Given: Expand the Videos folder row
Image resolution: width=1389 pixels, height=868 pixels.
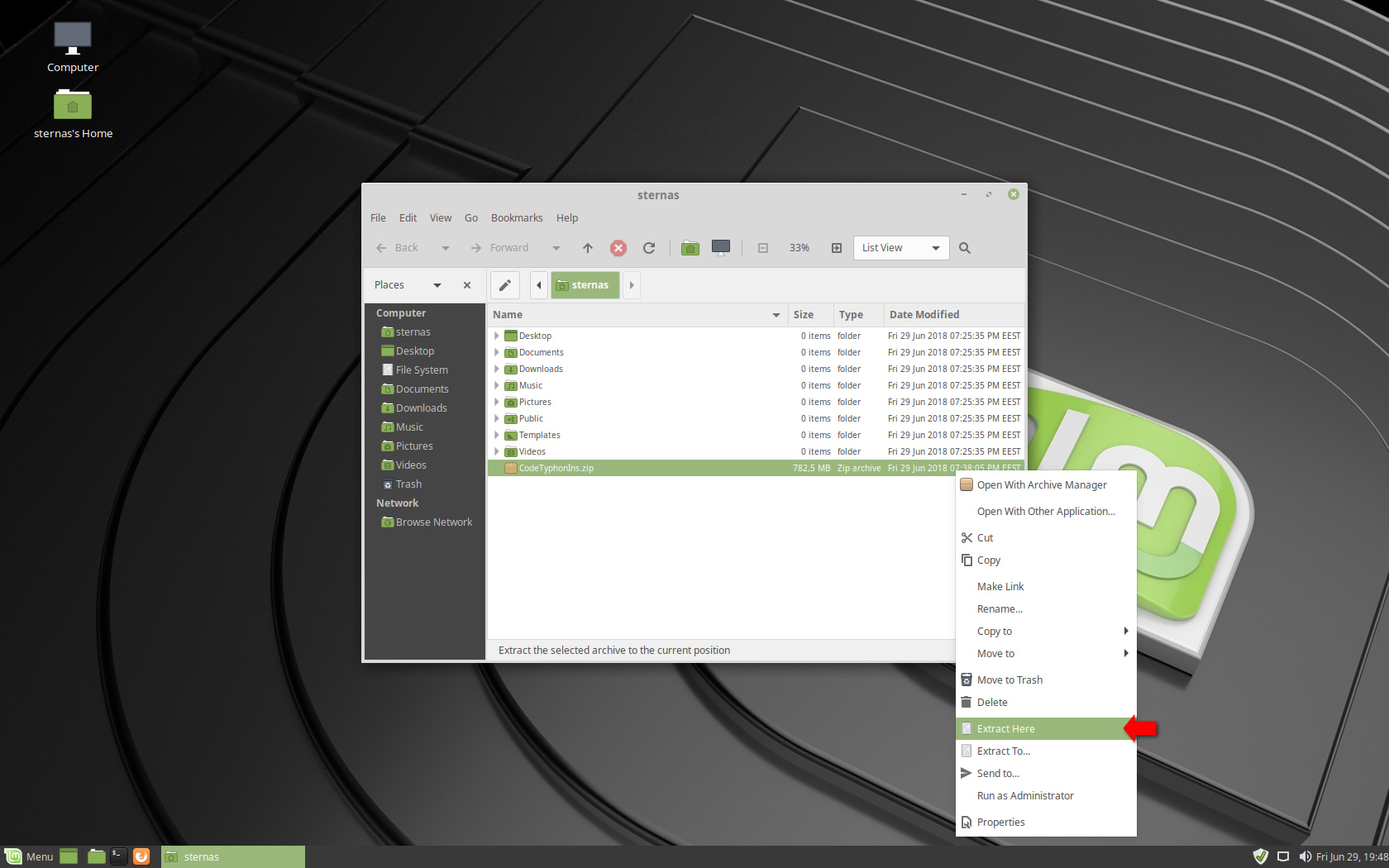Looking at the screenshot, I should click(497, 451).
